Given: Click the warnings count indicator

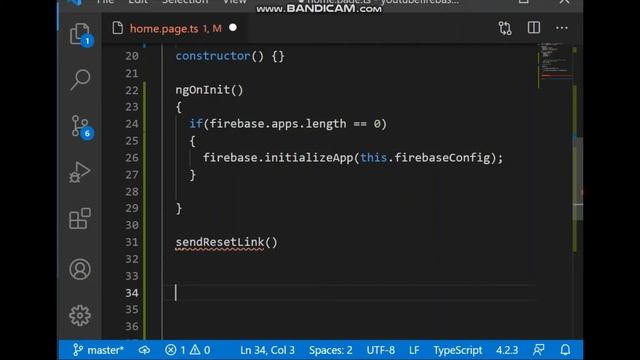Looking at the screenshot, I should click(200, 350).
